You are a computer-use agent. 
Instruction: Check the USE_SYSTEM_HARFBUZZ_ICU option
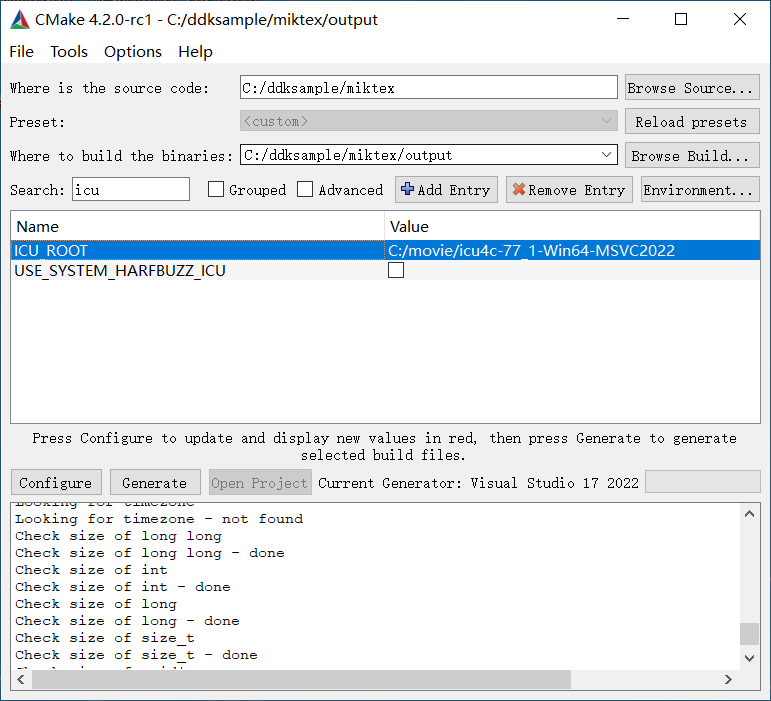point(396,270)
